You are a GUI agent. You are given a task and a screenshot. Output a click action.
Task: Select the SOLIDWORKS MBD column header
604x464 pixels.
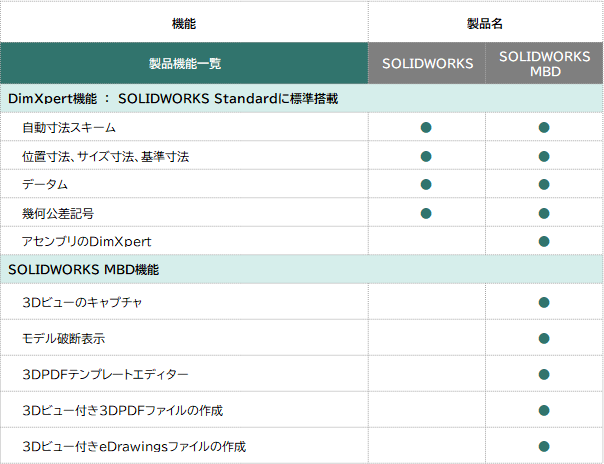(544, 64)
